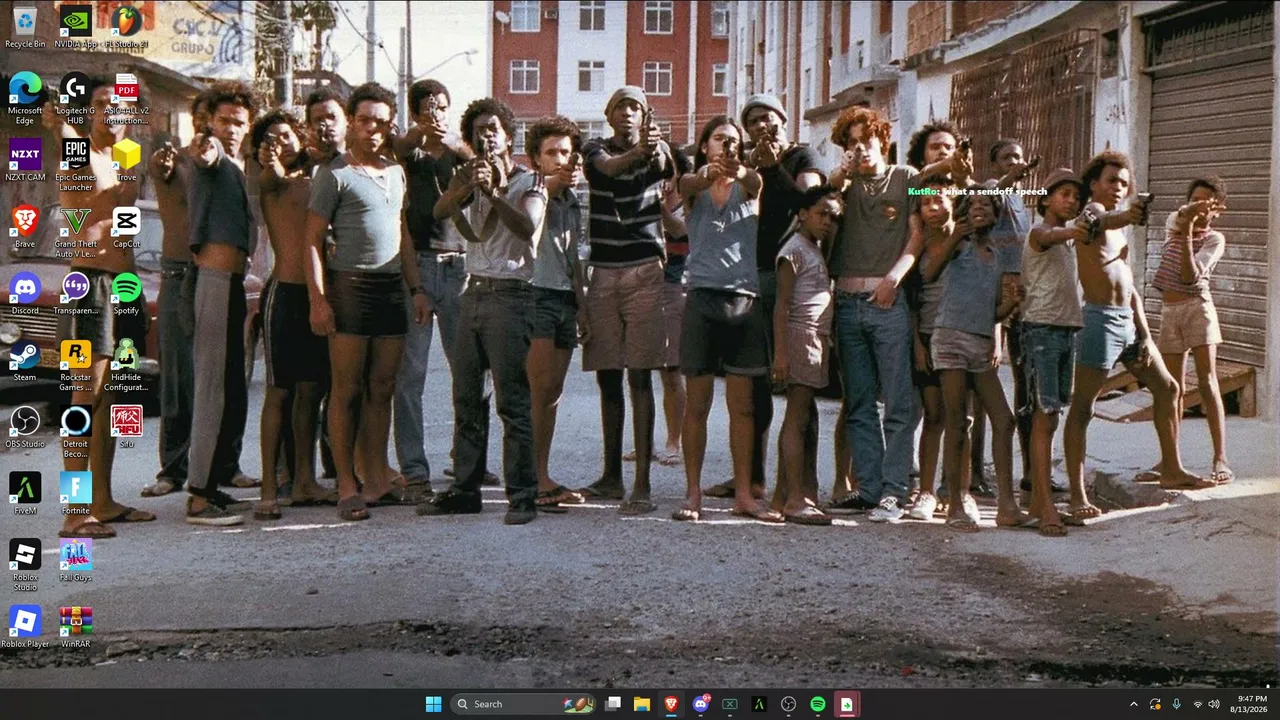Select the Brave desktop shortcut
This screenshot has height=720, width=1280.
point(25,226)
